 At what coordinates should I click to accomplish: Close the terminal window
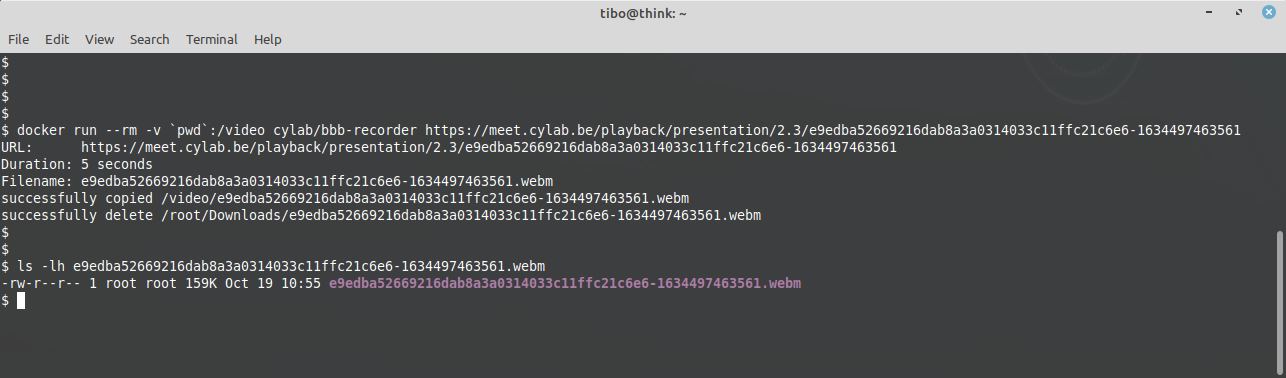click(x=1266, y=13)
